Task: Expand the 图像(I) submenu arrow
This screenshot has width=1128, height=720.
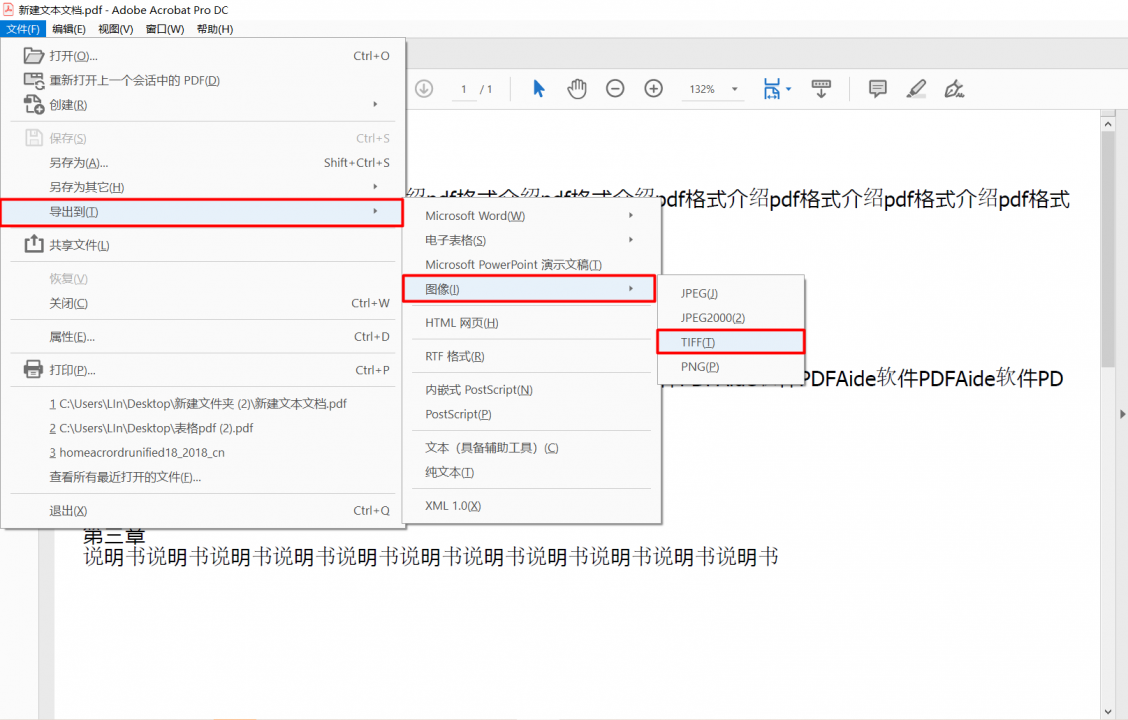Action: click(x=631, y=289)
